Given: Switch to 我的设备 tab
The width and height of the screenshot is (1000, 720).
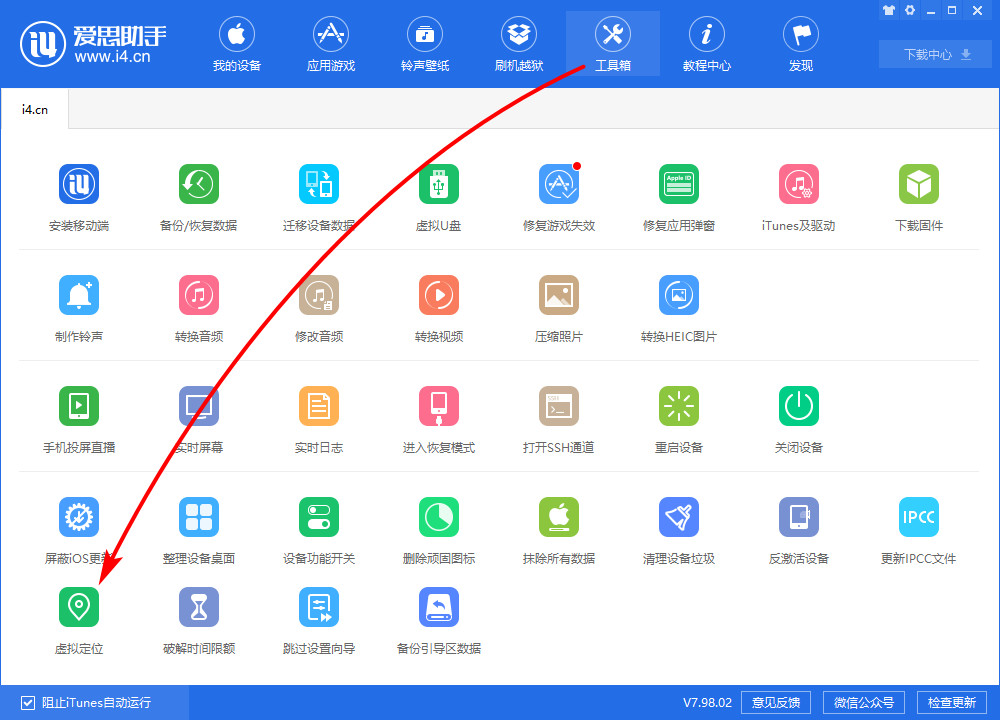Looking at the screenshot, I should point(236,45).
